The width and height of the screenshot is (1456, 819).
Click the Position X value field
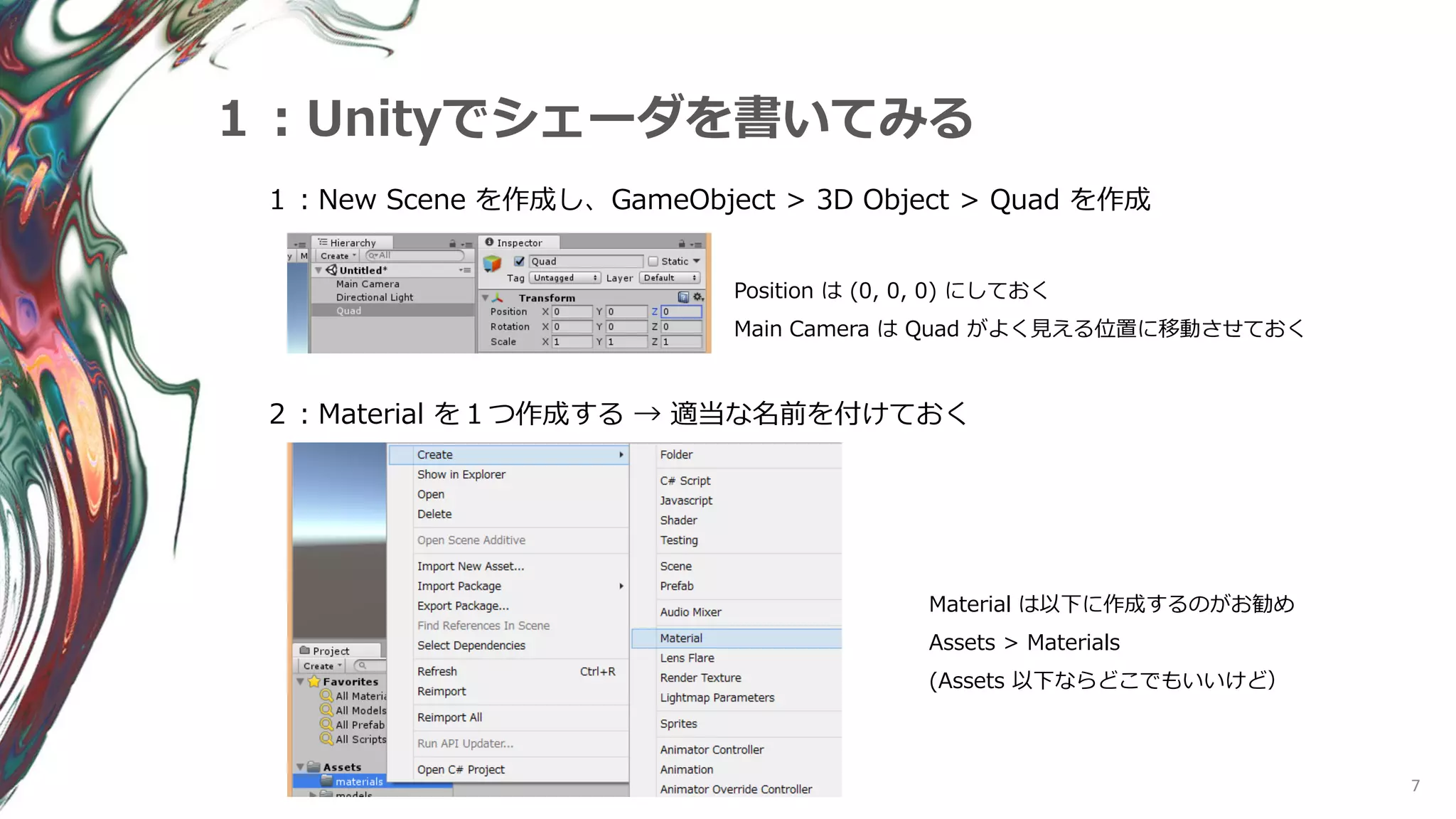[572, 311]
